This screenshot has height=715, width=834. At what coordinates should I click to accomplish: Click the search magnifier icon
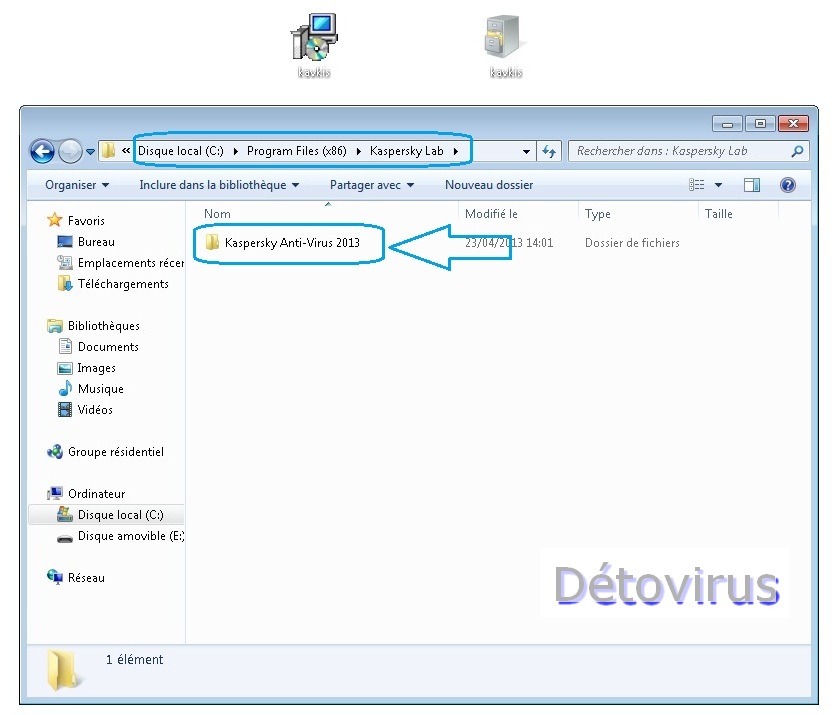click(x=797, y=152)
